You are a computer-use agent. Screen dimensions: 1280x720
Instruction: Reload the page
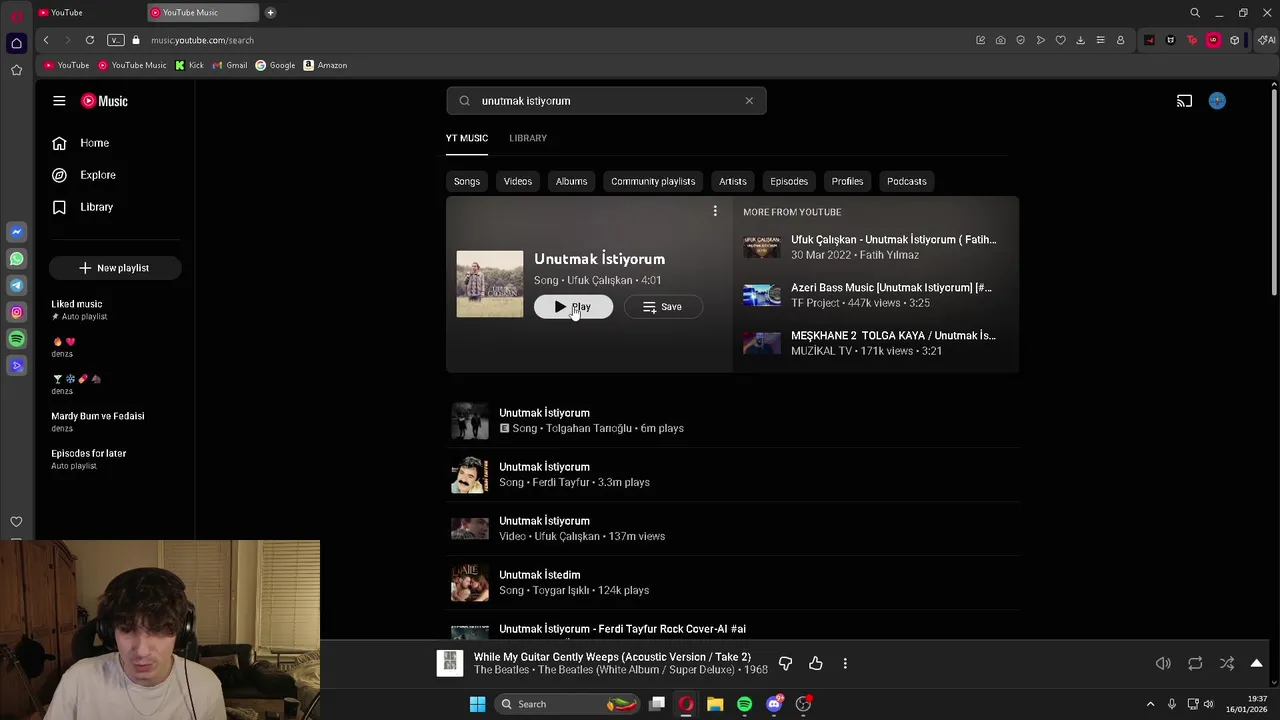(x=90, y=40)
